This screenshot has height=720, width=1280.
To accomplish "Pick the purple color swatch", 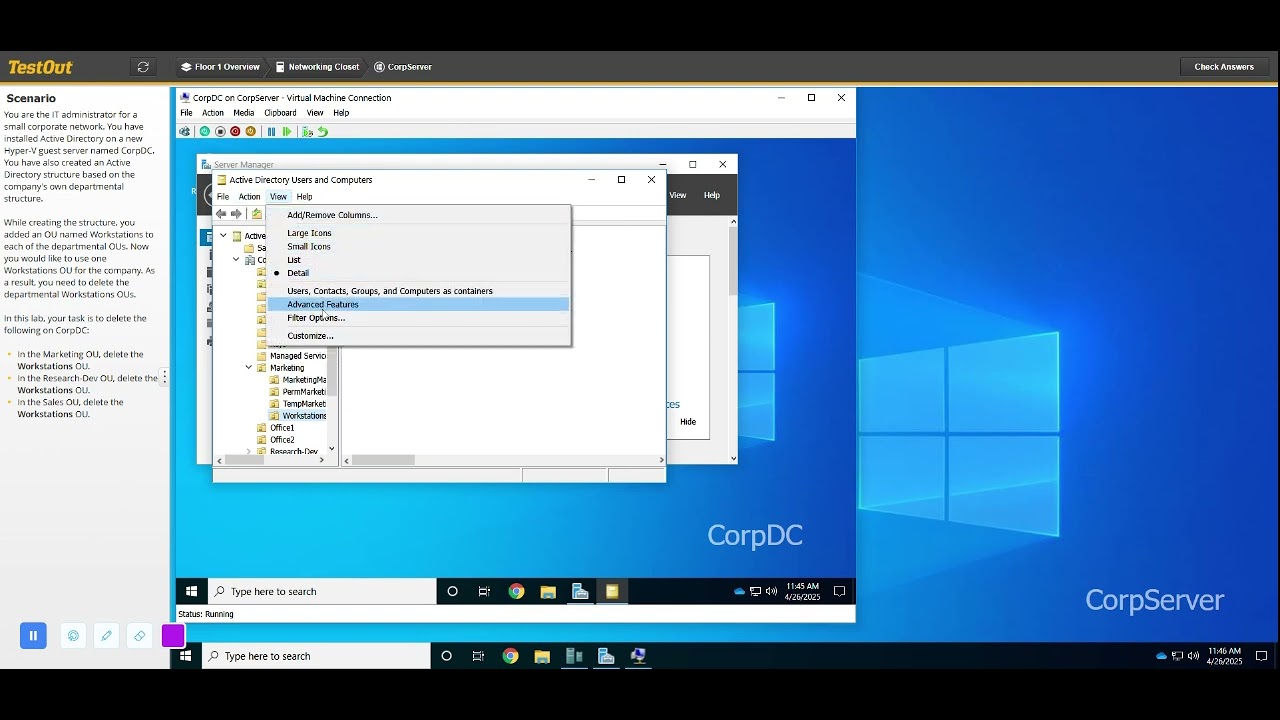I will tap(173, 635).
